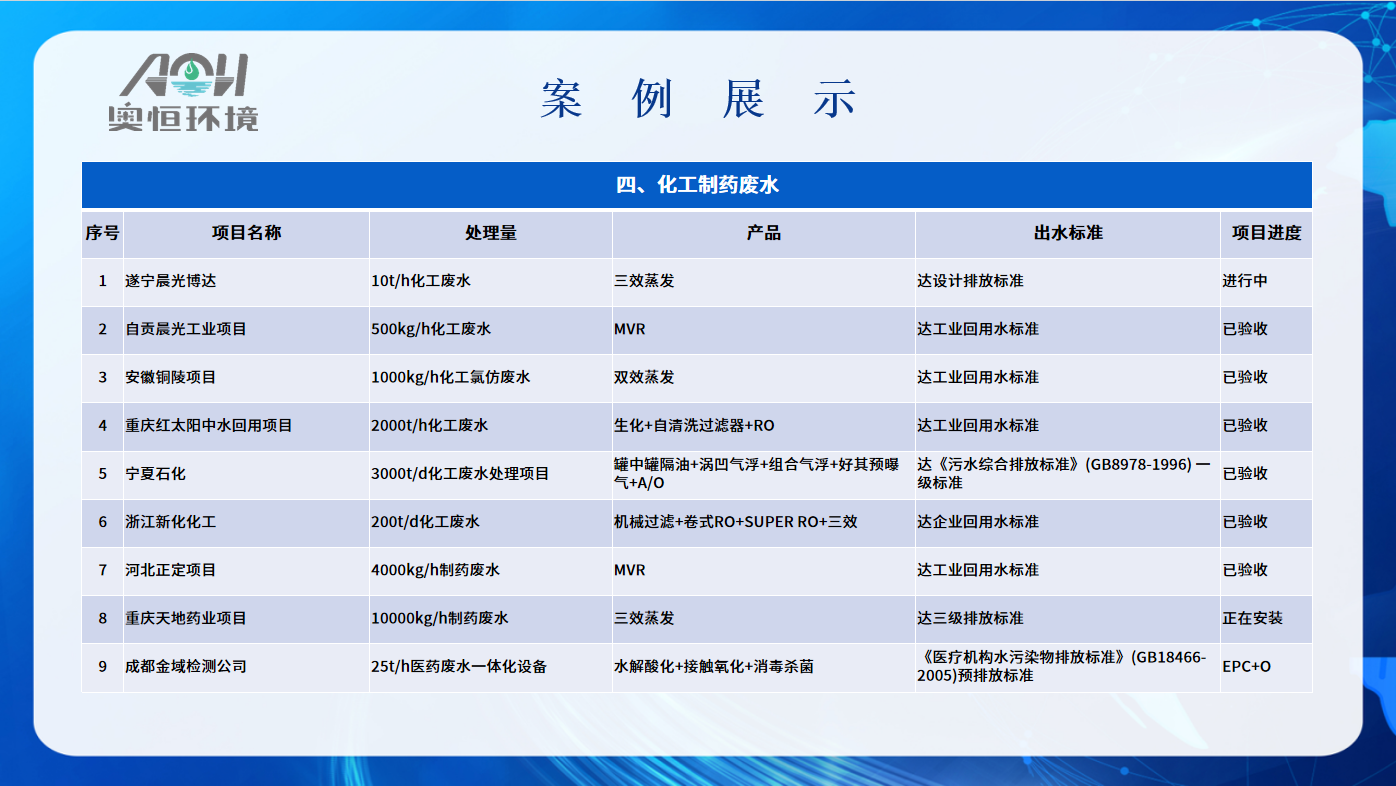Select the 进行中 status cell
The image size is (1396, 786).
[1245, 281]
